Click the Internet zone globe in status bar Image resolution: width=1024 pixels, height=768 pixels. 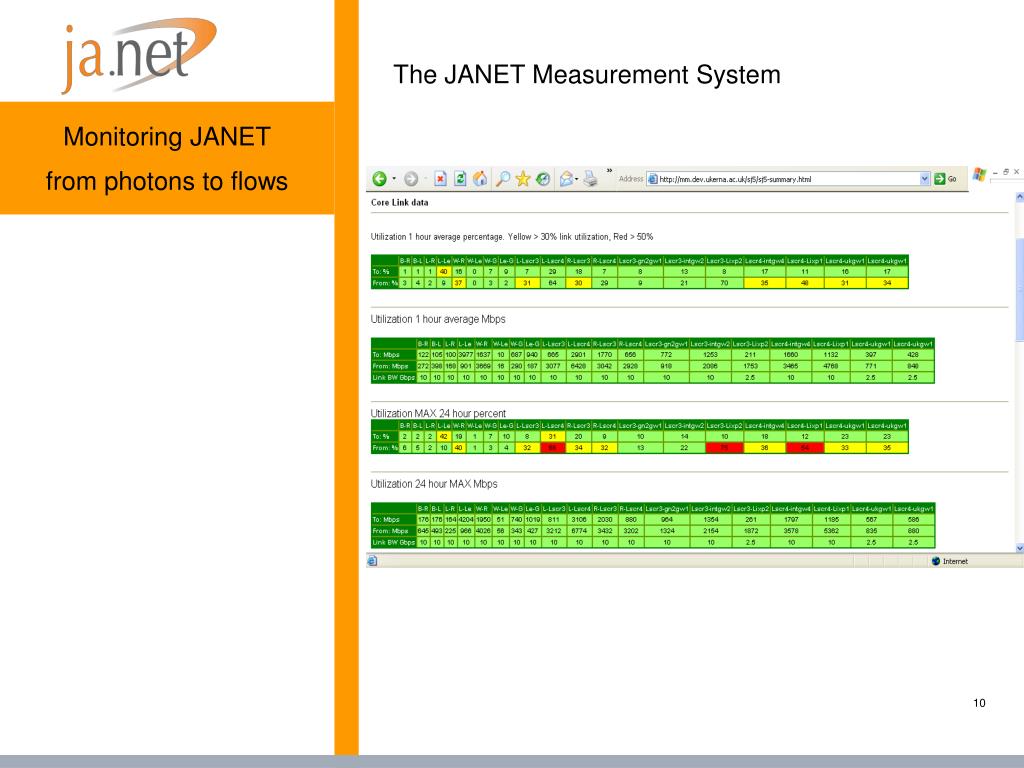pos(936,562)
